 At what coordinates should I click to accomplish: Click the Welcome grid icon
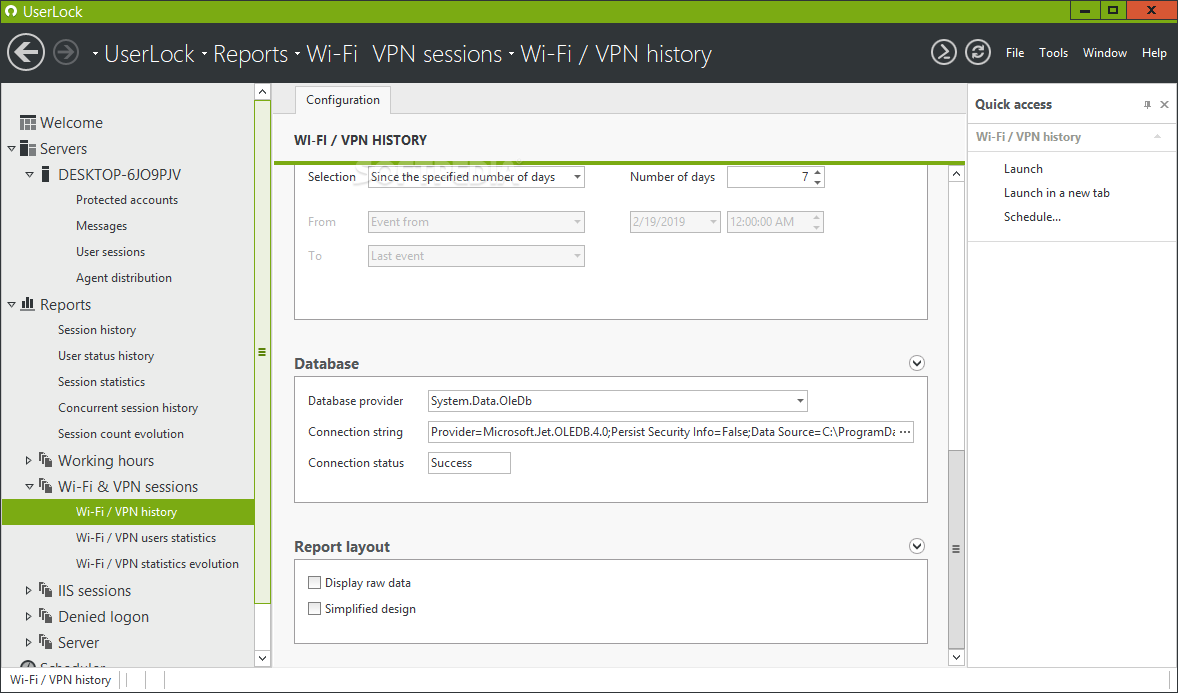28,123
